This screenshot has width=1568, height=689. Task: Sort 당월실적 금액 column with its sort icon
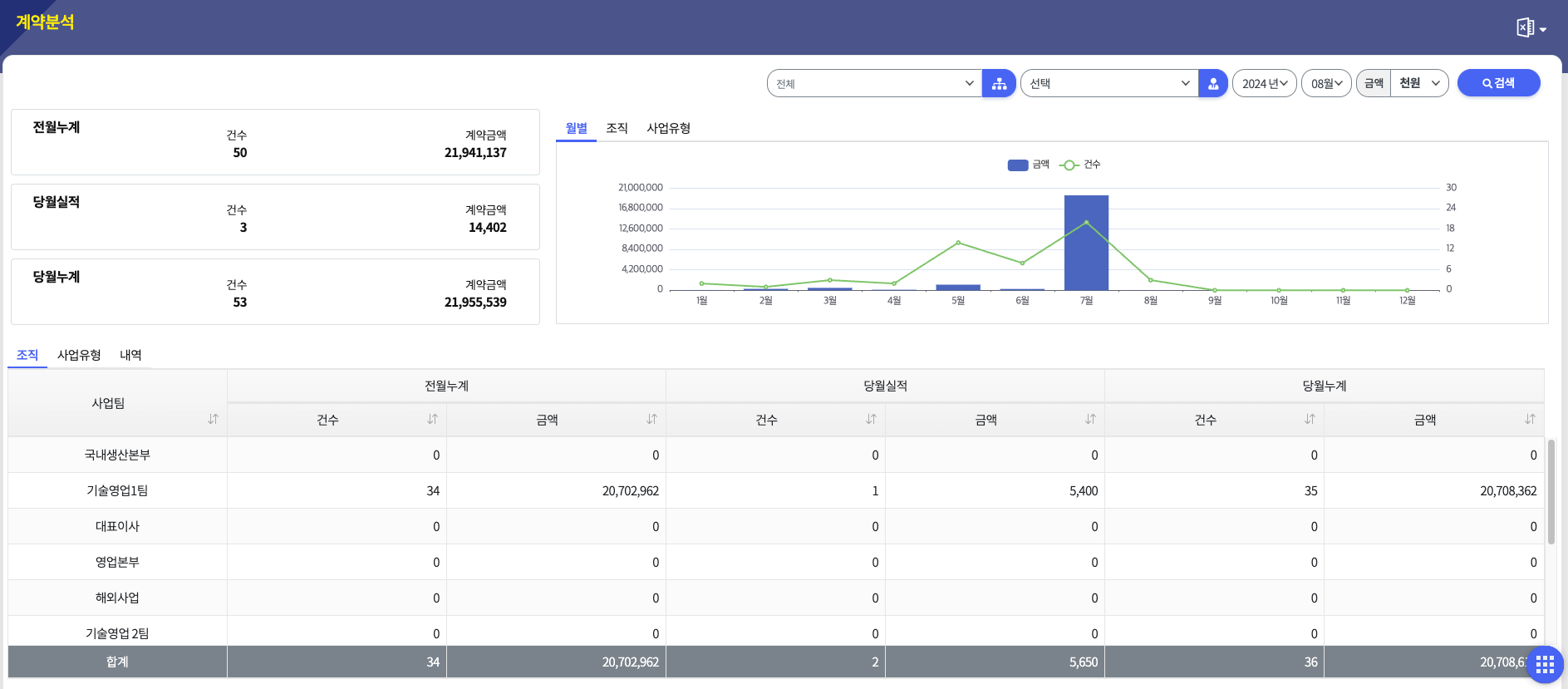tap(1090, 419)
